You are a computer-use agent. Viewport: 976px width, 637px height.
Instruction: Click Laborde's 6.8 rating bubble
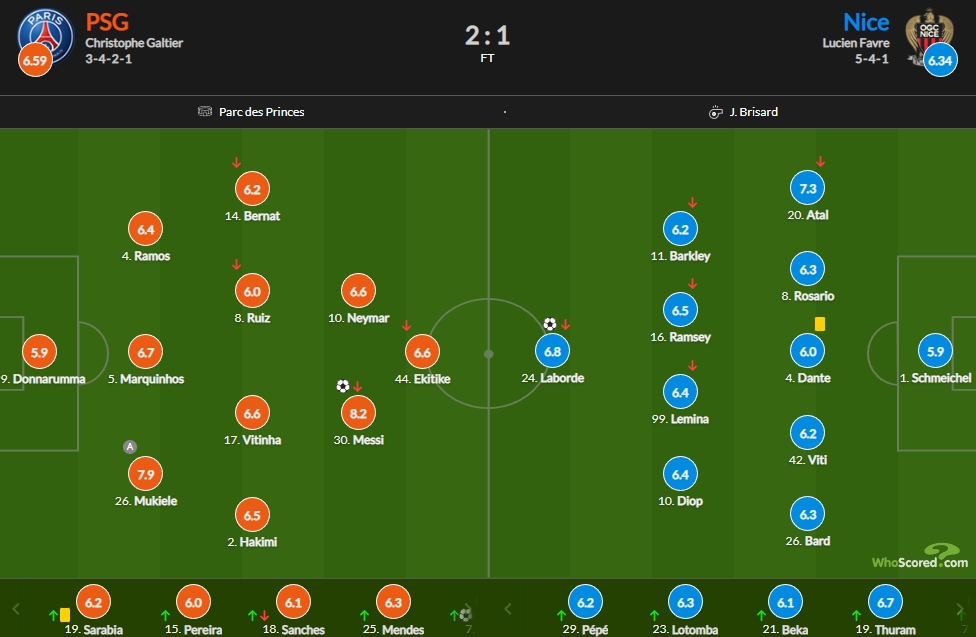[553, 351]
